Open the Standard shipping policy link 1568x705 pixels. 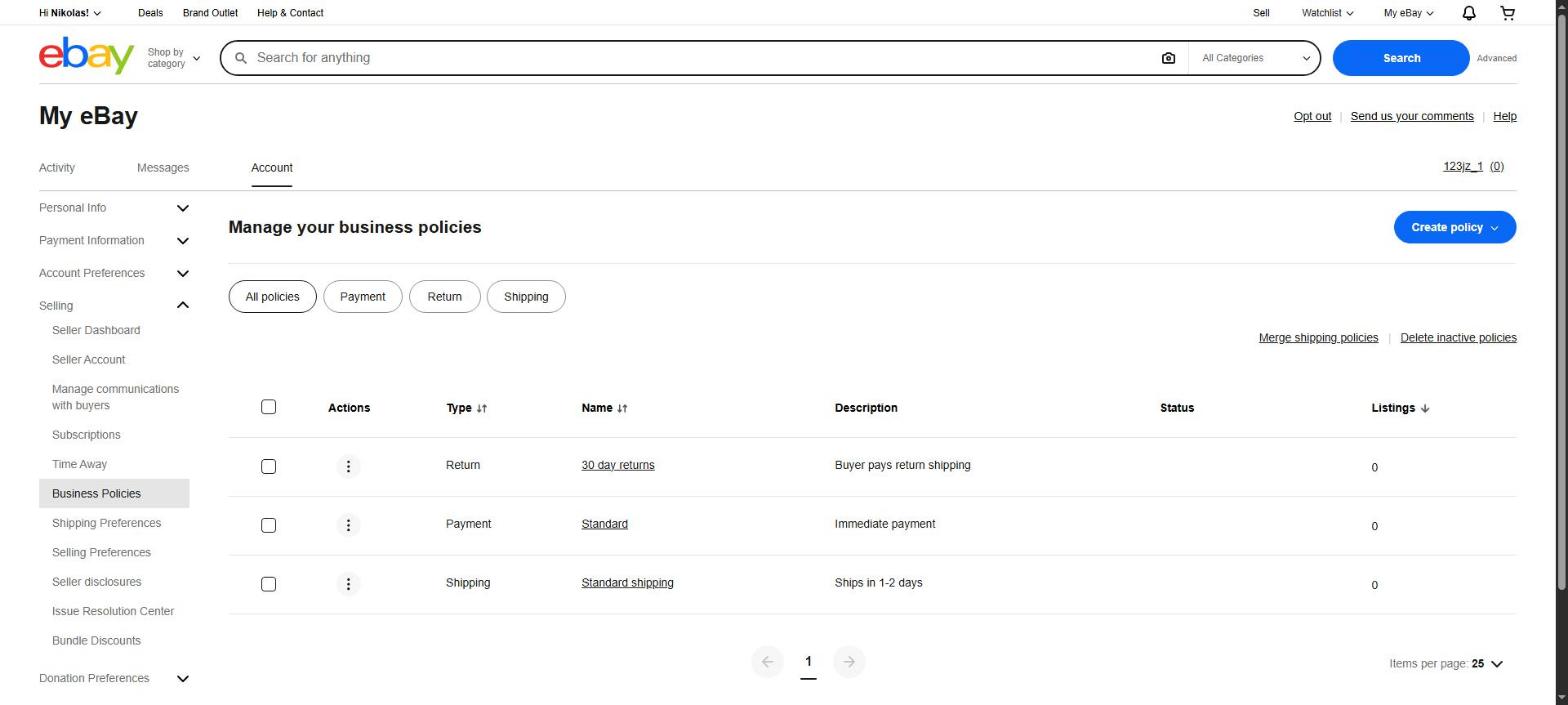click(627, 583)
